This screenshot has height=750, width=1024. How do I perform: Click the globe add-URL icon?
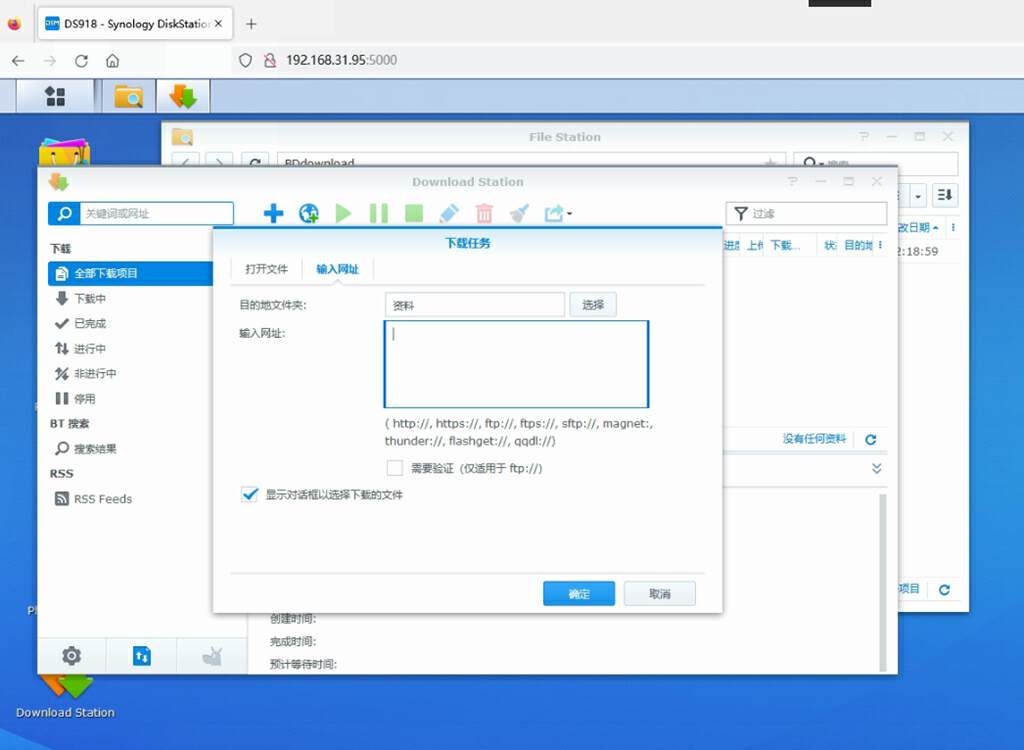pyautogui.click(x=308, y=213)
